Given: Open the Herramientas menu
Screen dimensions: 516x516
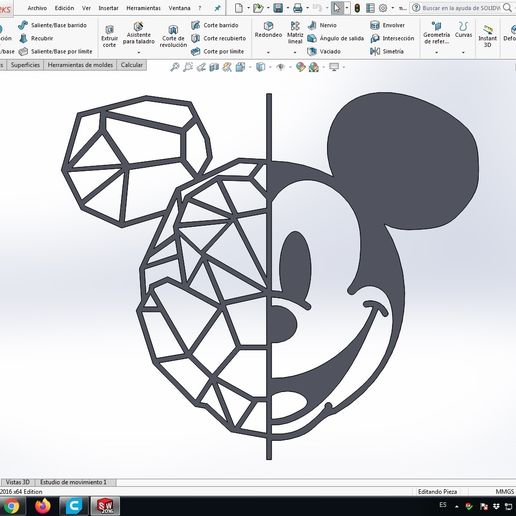Looking at the screenshot, I should (x=143, y=8).
